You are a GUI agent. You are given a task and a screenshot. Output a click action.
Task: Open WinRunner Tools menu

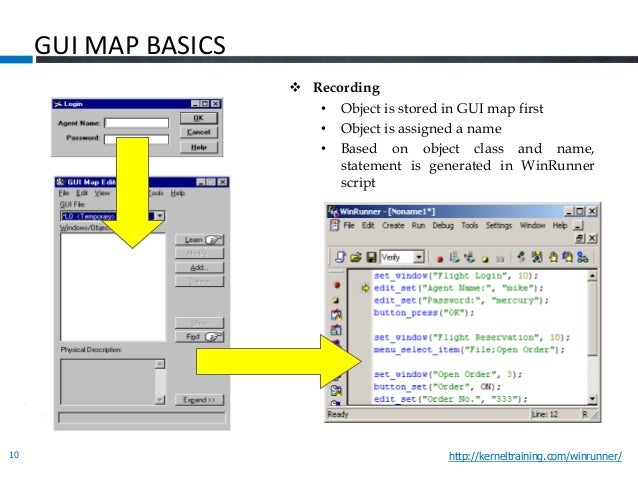point(470,225)
